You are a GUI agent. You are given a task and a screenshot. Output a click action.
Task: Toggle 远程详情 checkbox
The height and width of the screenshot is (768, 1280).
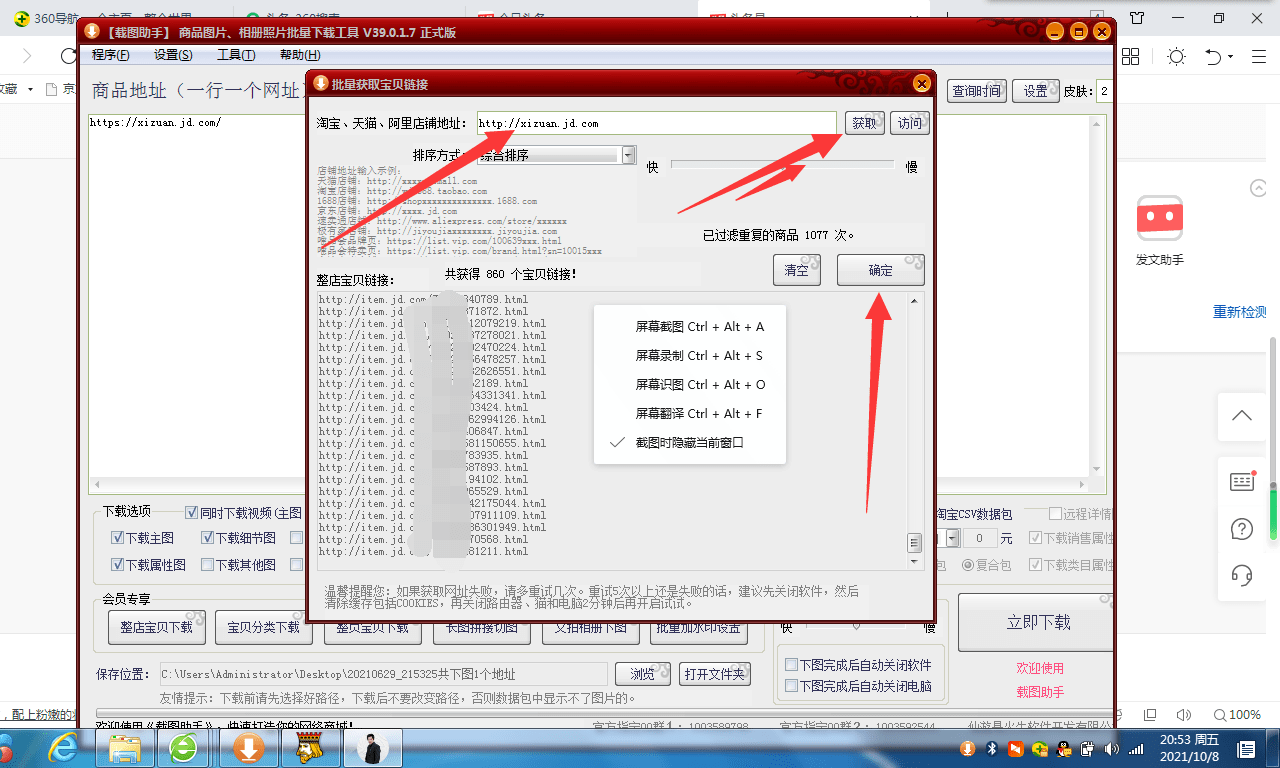point(1055,514)
